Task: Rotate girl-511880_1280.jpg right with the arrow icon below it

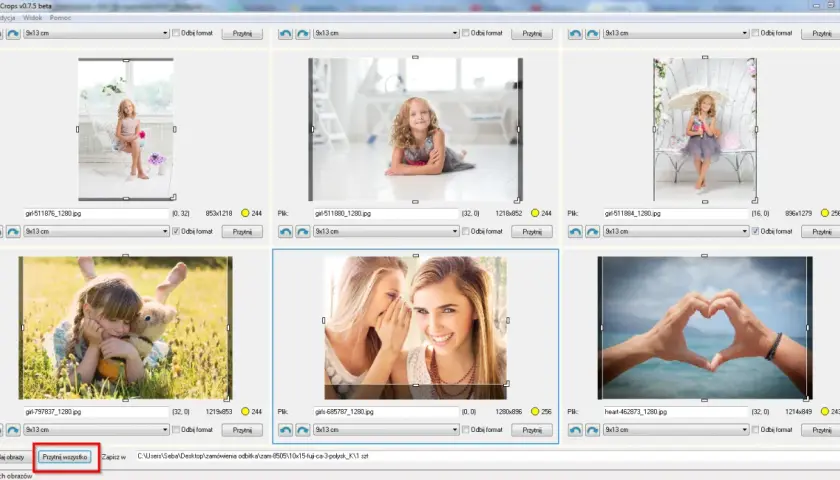Action: tap(303, 231)
